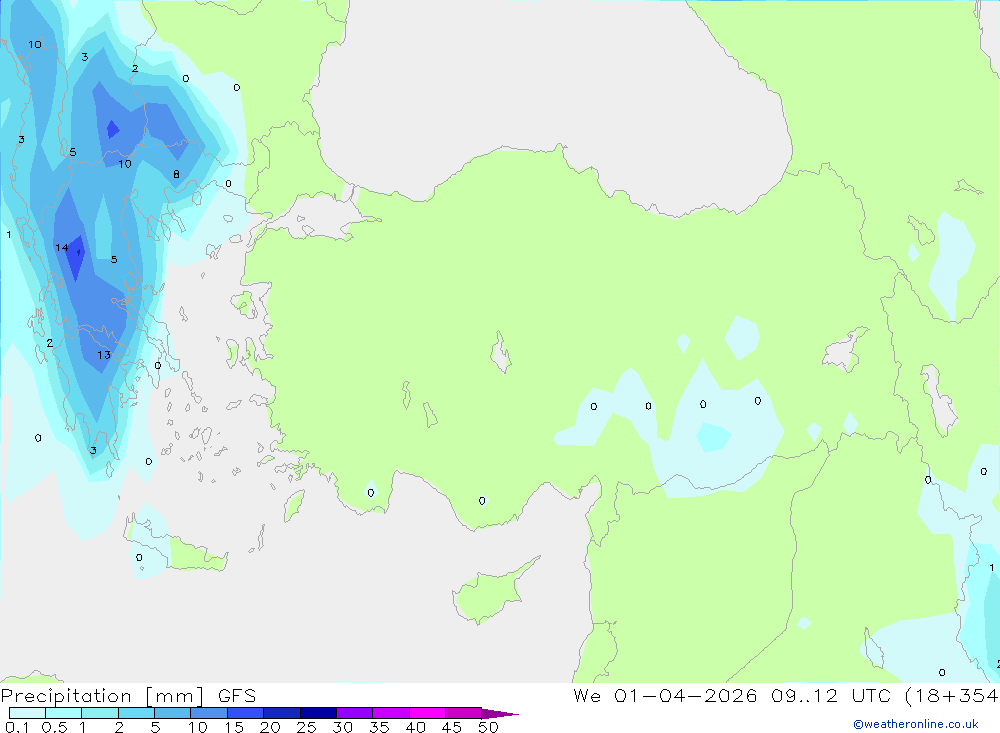This screenshot has width=1000, height=733.
Task: Click the 40–45 mm magenta legend swatch
Action: pos(427,713)
